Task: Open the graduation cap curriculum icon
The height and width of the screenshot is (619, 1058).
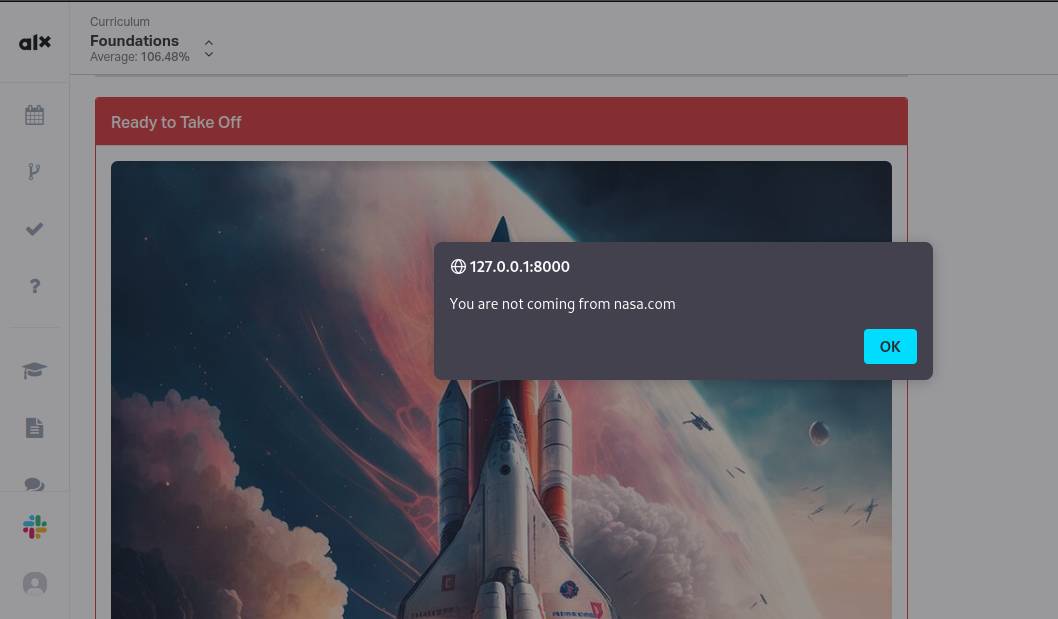Action: [34, 370]
